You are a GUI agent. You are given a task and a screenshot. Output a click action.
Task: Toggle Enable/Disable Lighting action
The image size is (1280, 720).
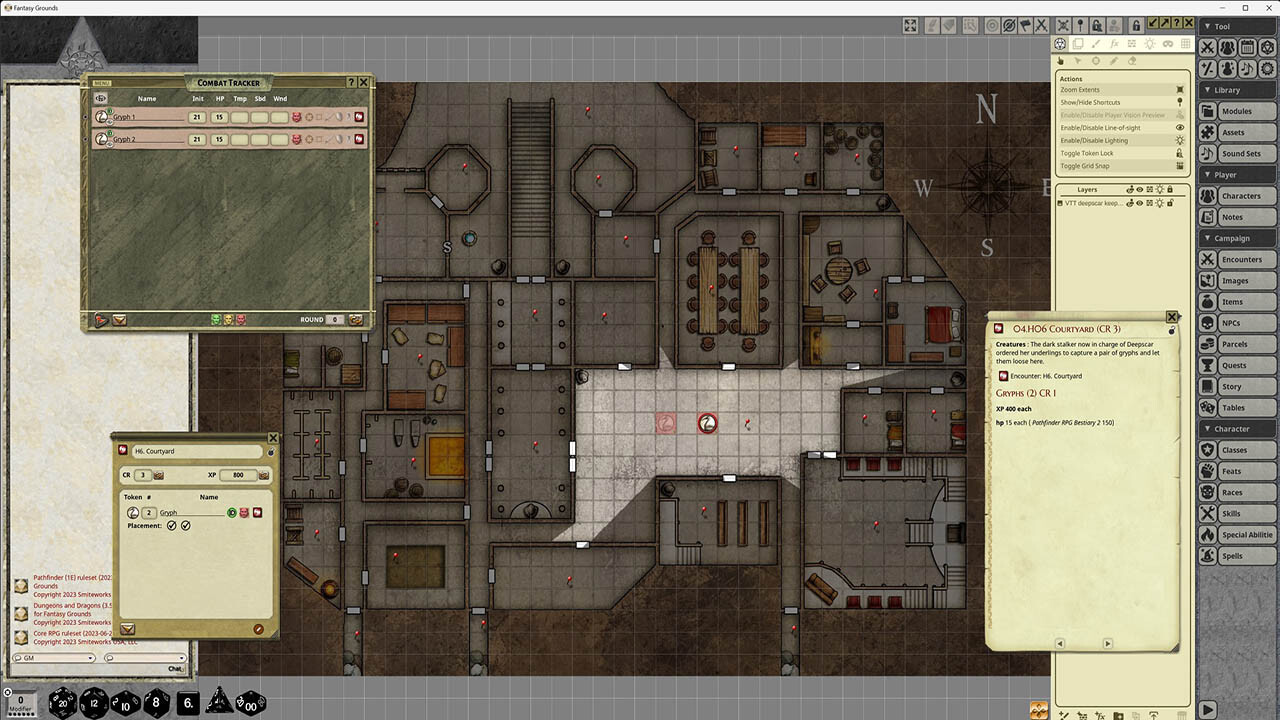pos(1122,141)
